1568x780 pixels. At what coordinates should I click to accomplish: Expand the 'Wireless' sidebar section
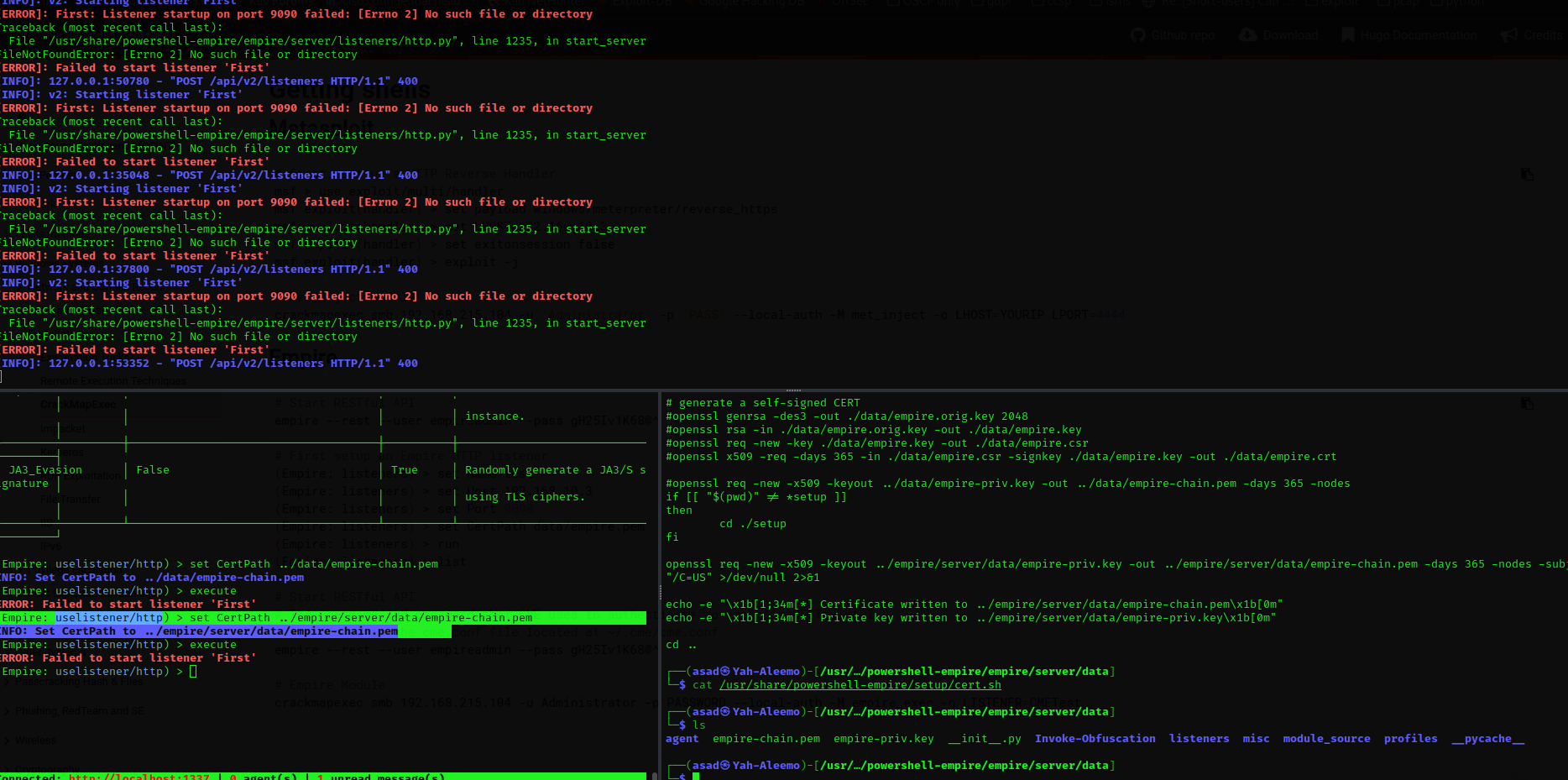tap(30, 741)
